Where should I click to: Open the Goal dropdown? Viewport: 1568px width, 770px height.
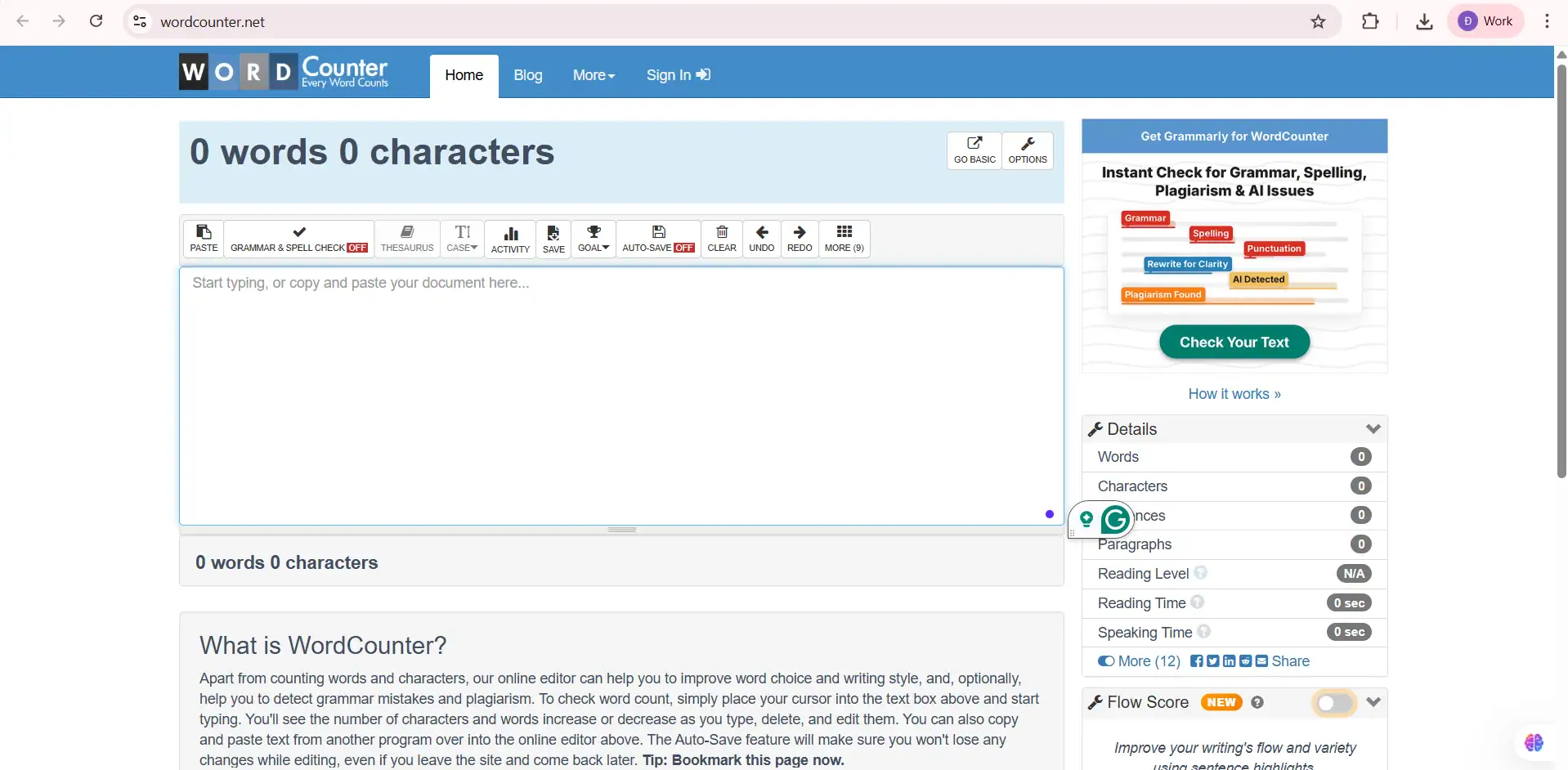click(594, 238)
